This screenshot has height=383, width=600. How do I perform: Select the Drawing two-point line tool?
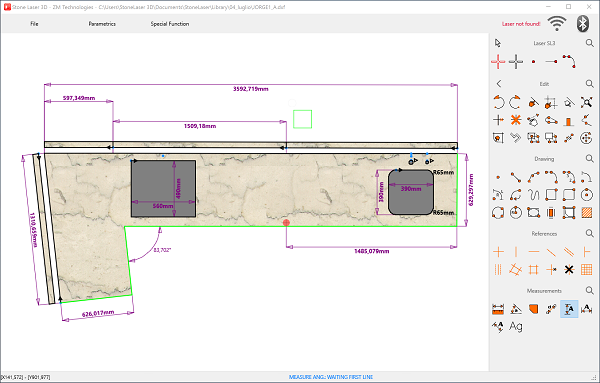point(515,177)
